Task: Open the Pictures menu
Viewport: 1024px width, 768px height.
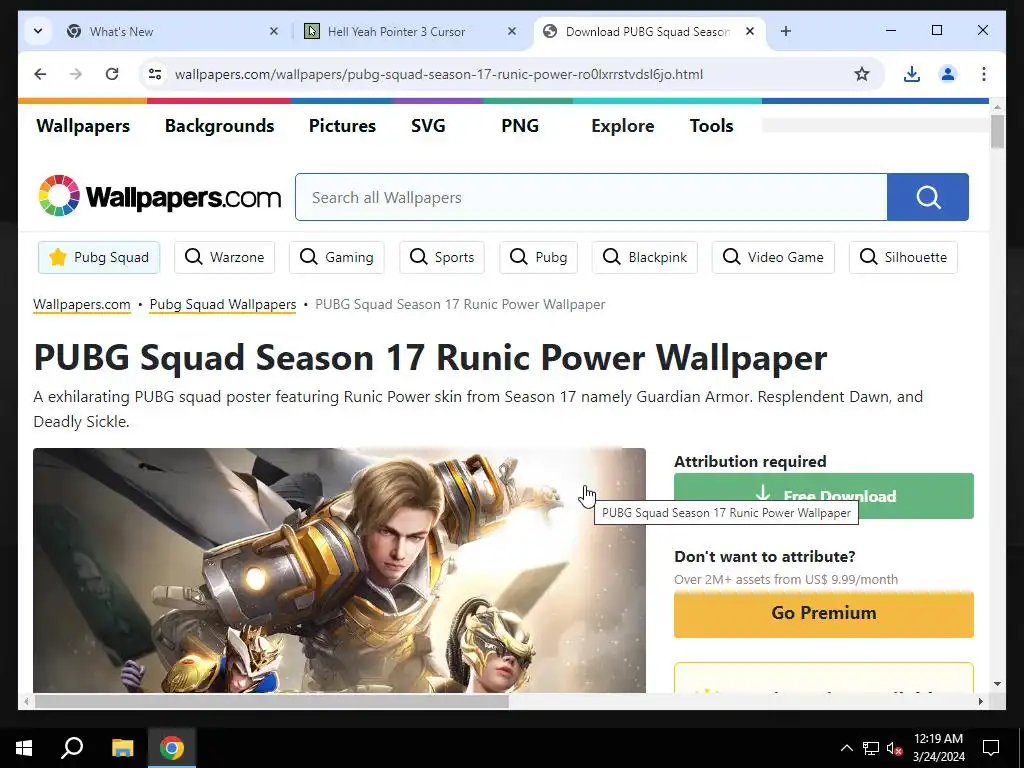Action: [x=342, y=126]
